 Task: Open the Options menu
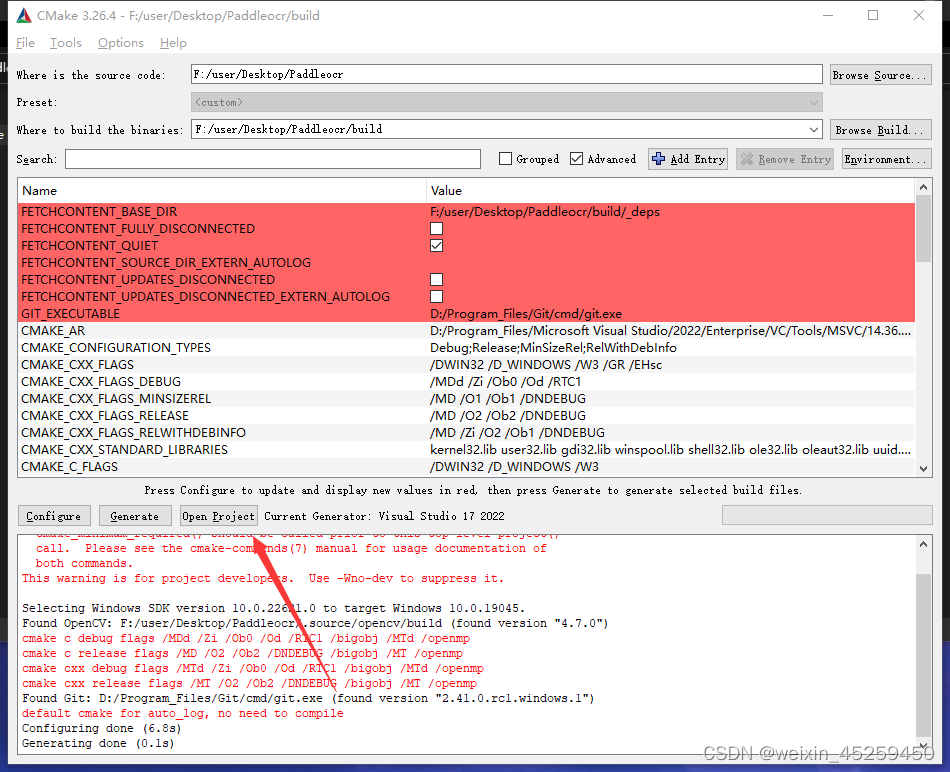pos(120,42)
